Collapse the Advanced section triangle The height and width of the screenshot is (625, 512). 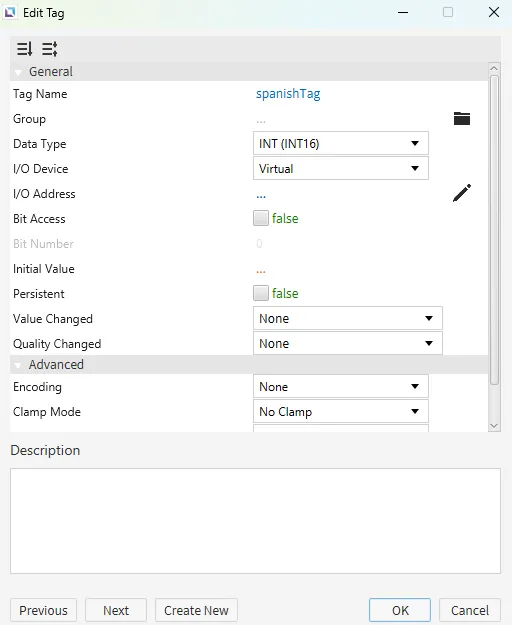[x=18, y=365]
